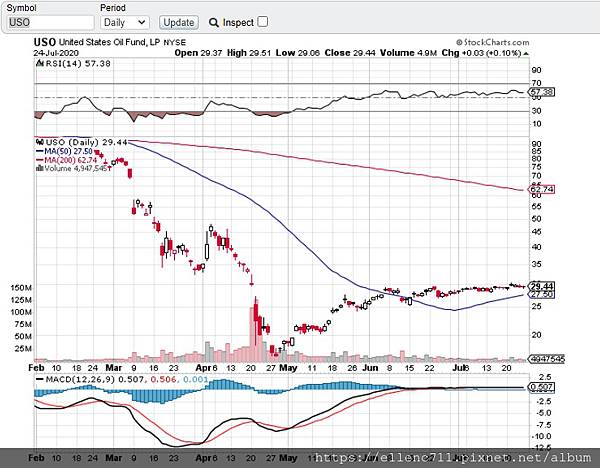
Task: Click the Close 29.44 header value
Action: click(x=350, y=53)
